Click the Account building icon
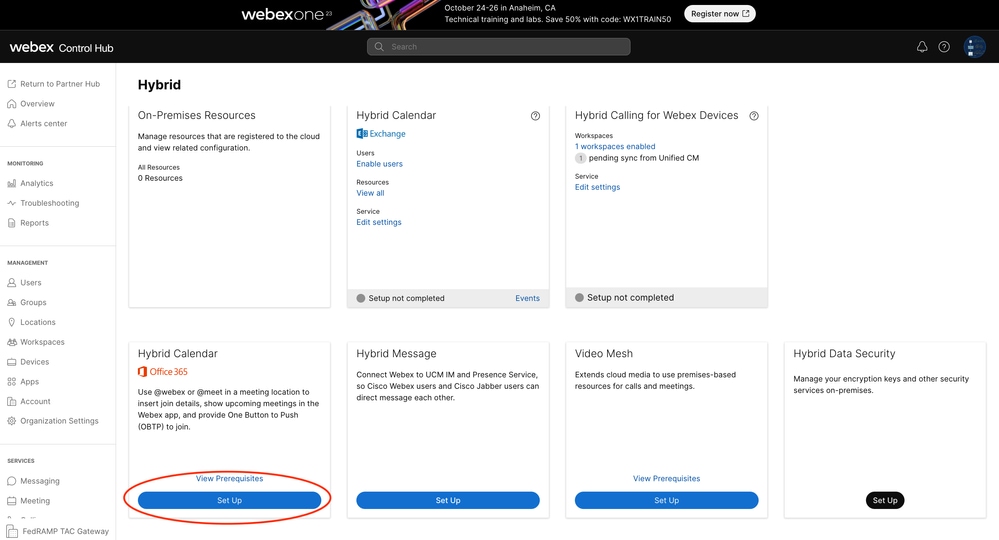 tap(11, 401)
